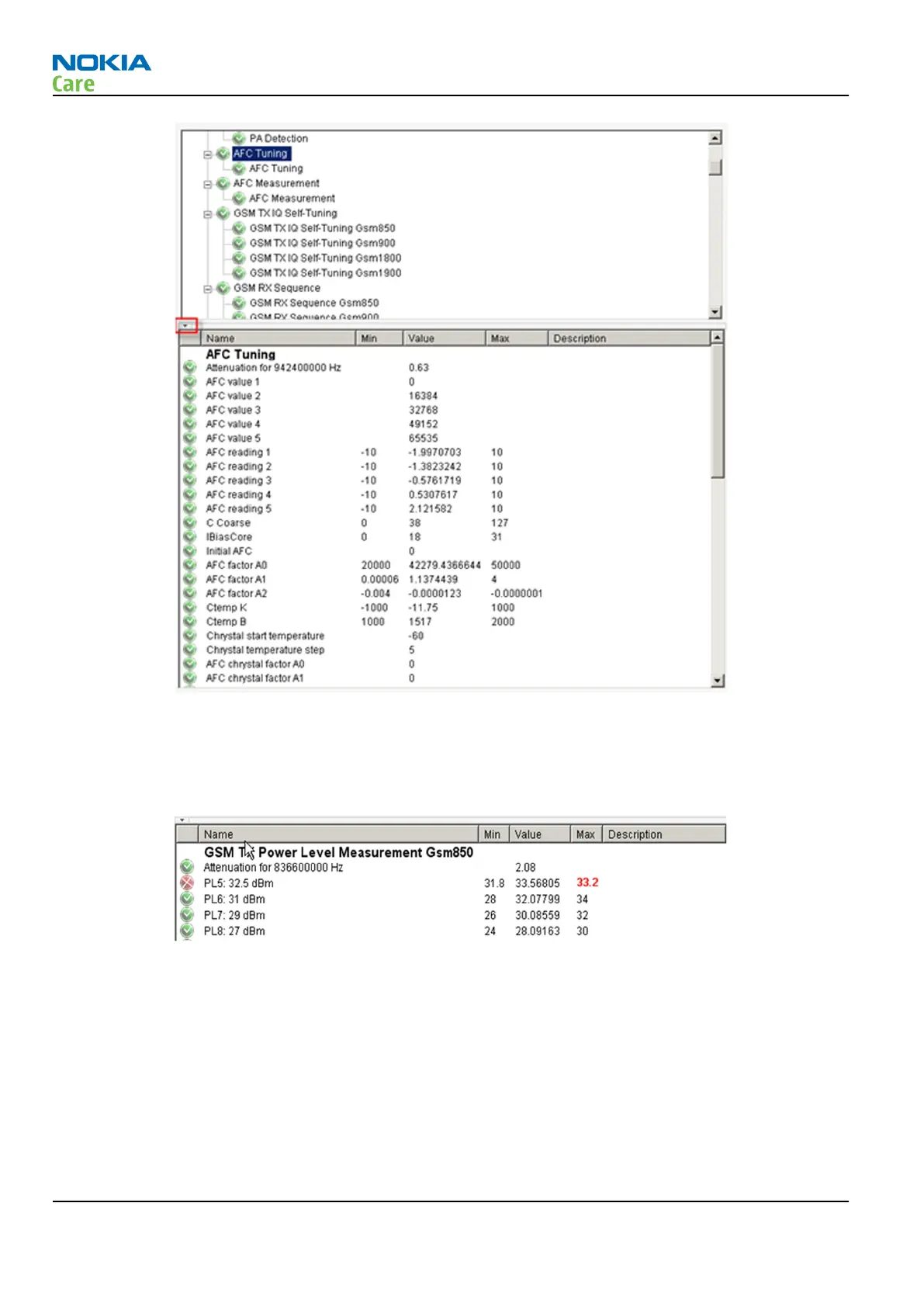Click the Min column header in AFC table
Screen dimensions: 924x1307
point(379,338)
